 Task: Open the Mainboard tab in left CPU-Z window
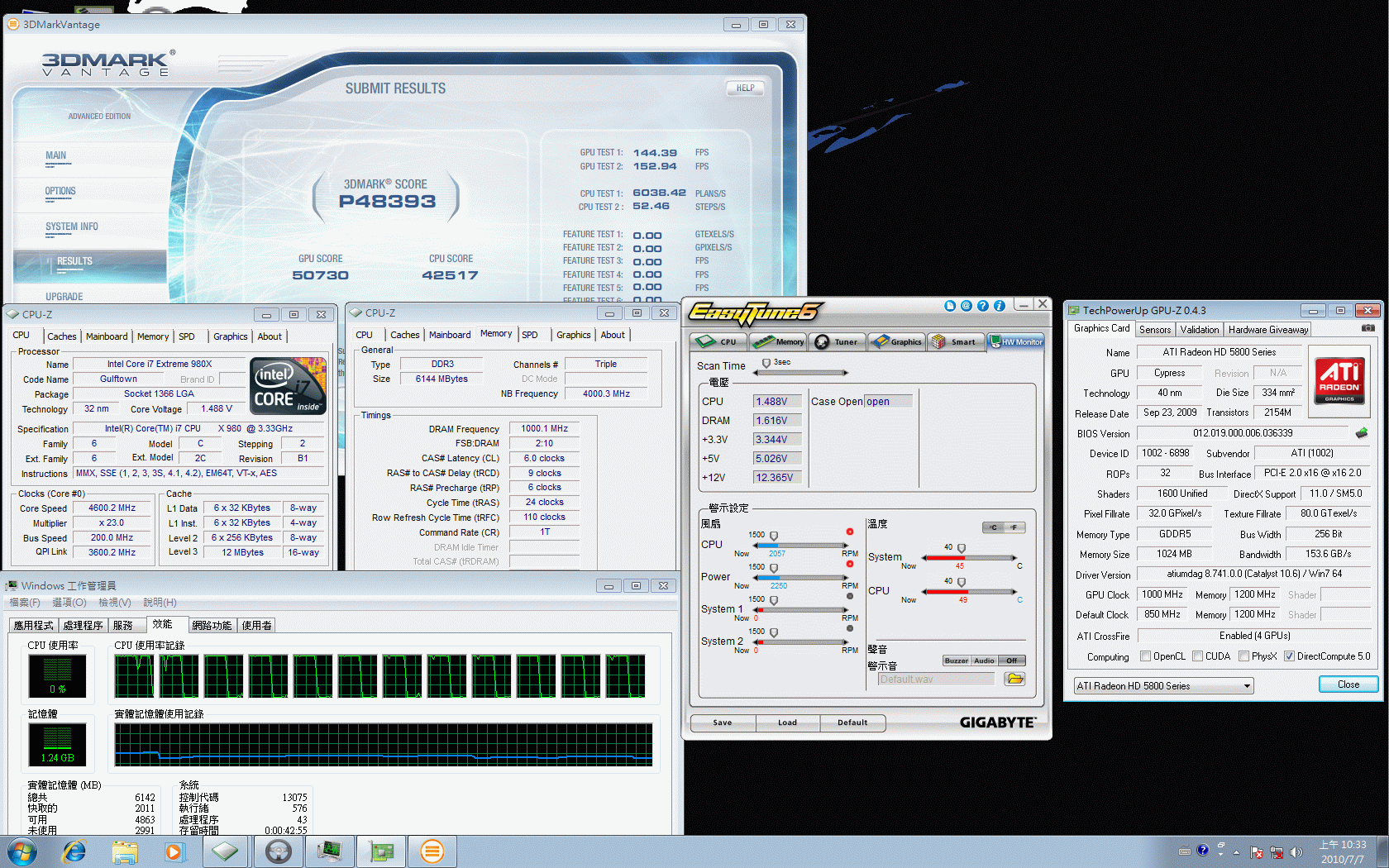pyautogui.click(x=107, y=336)
